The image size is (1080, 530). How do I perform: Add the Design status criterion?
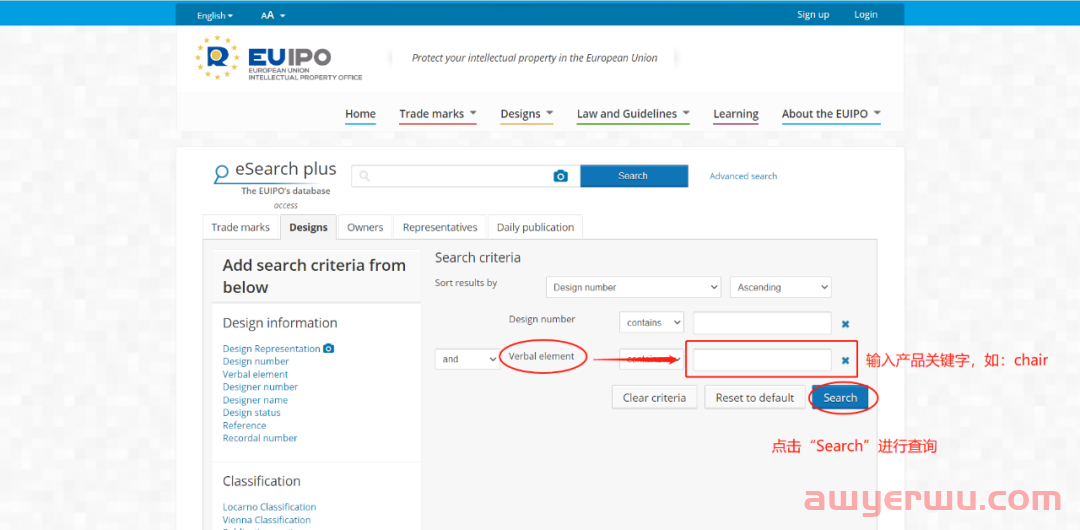[x=251, y=412]
